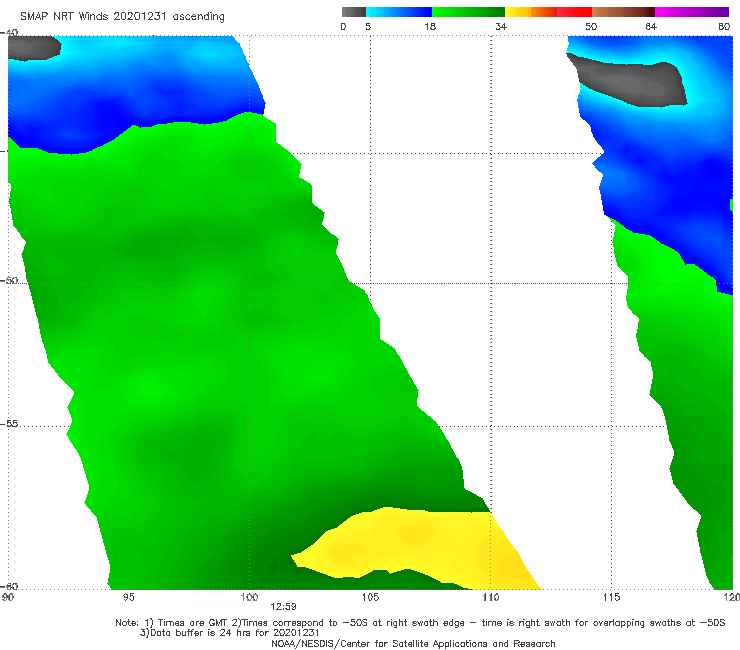Click the latitude label '-55'

pos(9,423)
